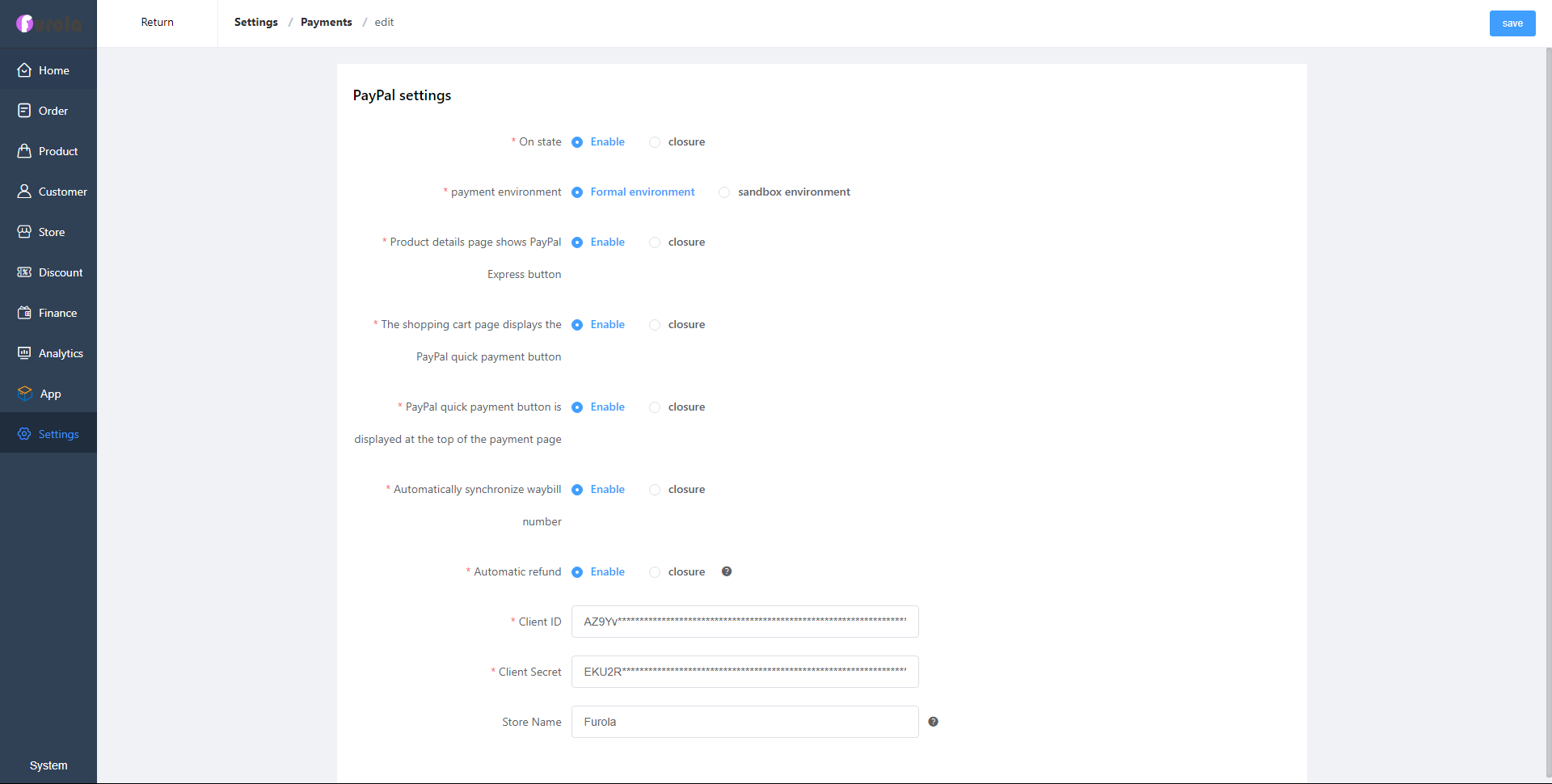The image size is (1552, 784).
Task: Select the Settings menu item
Action: [48, 434]
